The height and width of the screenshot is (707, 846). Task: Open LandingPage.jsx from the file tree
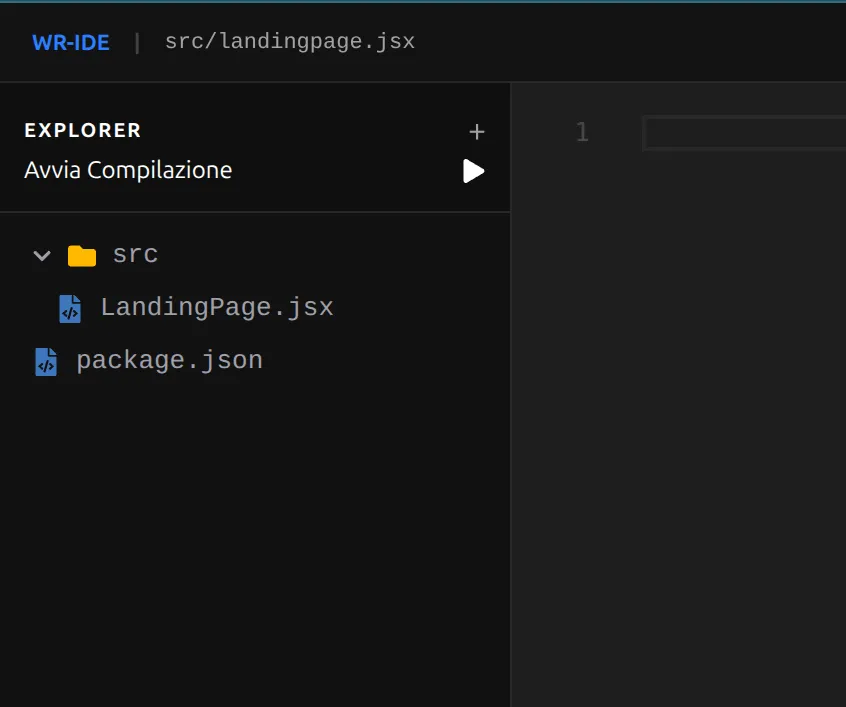[216, 308]
